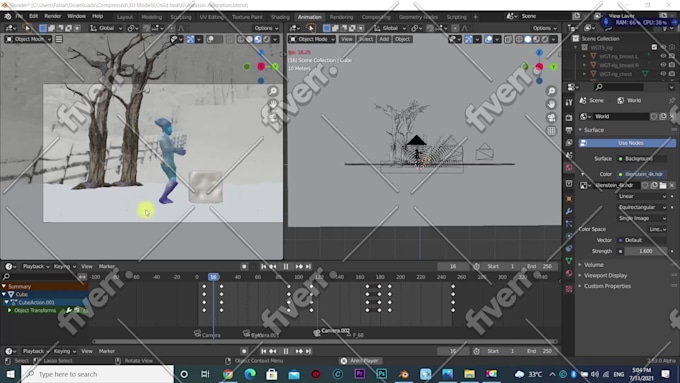Select the CubeAction.001 channel

click(36, 302)
